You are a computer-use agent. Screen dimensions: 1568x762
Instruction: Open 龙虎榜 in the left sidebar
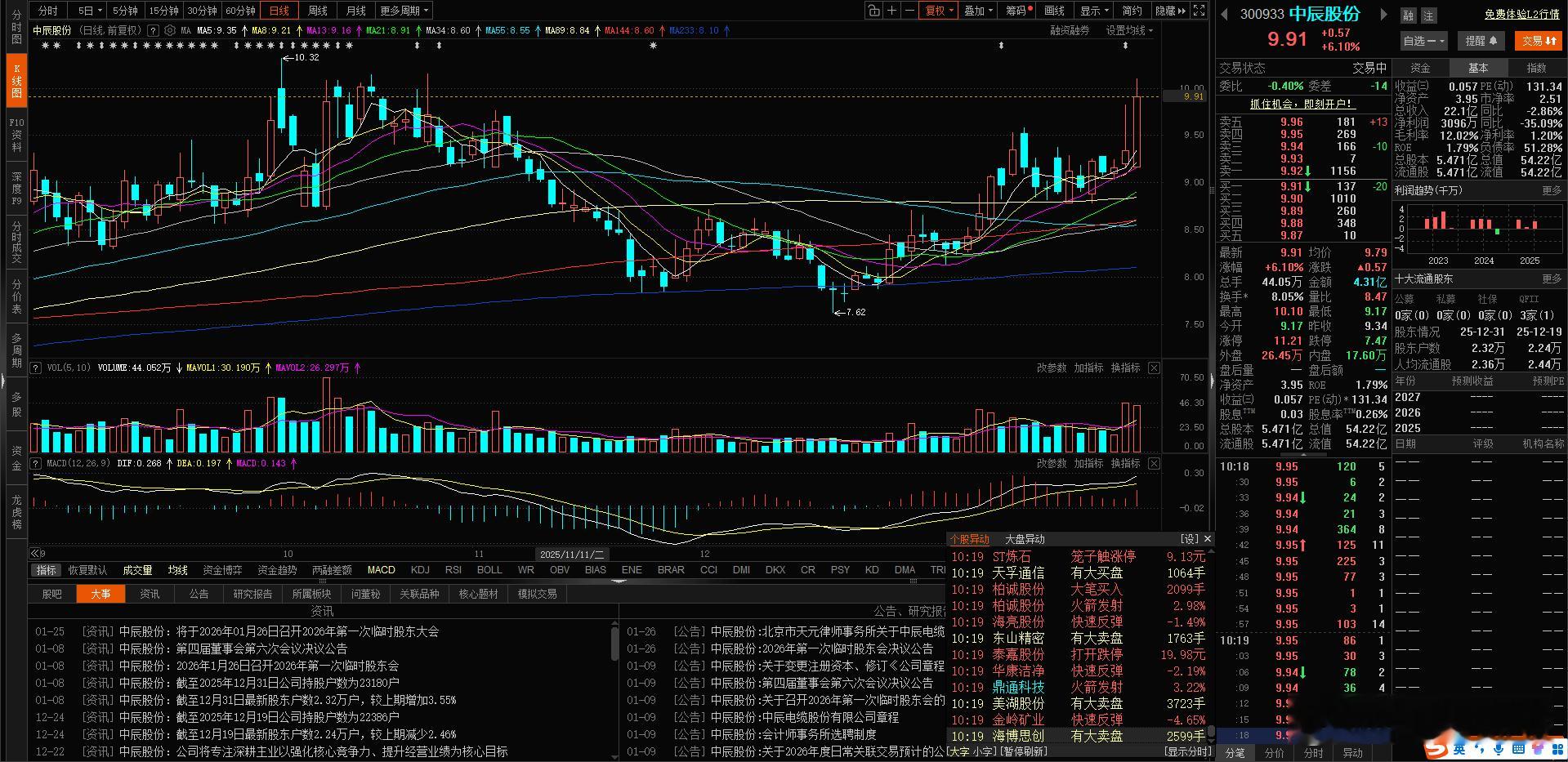pos(16,512)
